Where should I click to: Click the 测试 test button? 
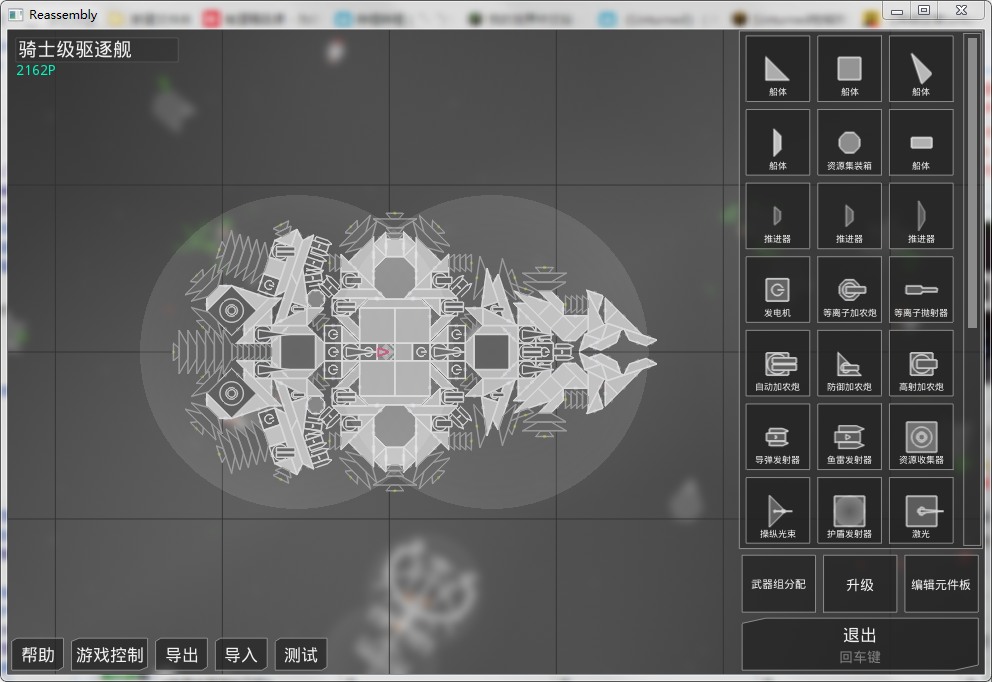tap(300, 655)
